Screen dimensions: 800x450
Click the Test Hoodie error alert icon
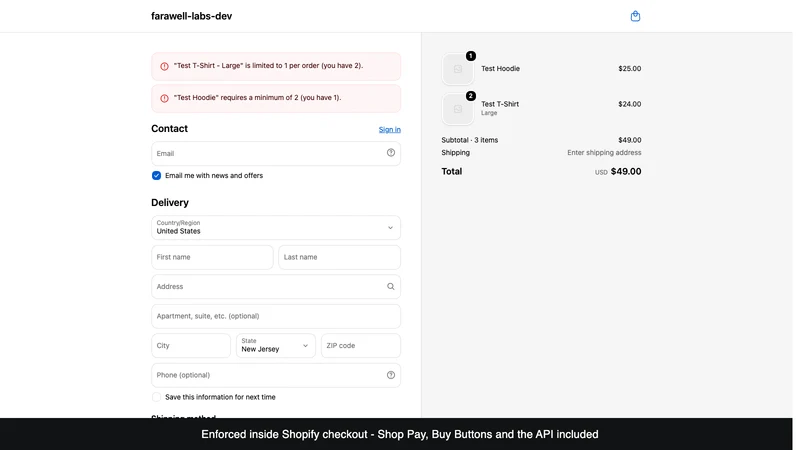(164, 98)
